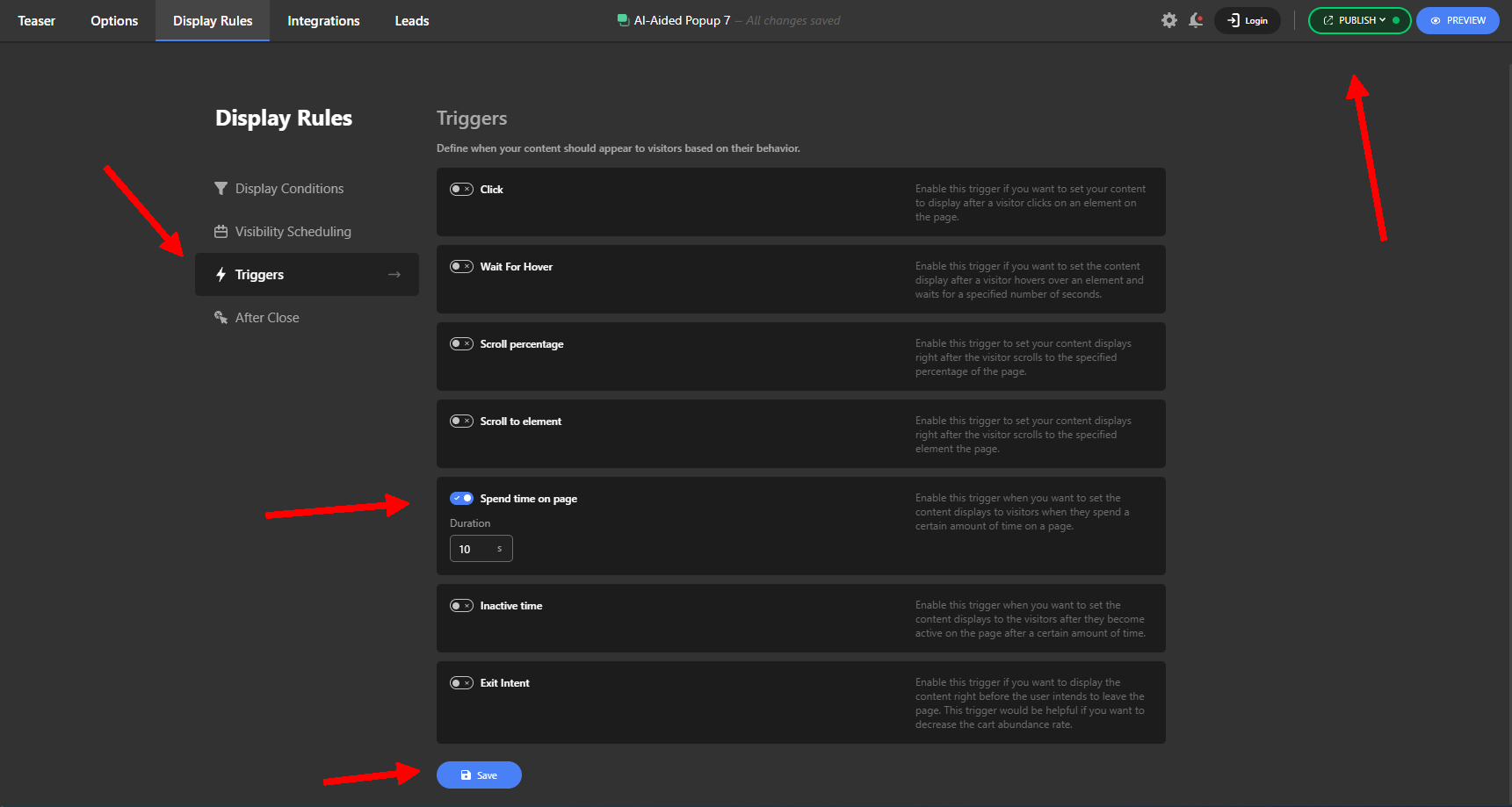Disable the Spend time on page toggle
The width and height of the screenshot is (1512, 807).
pos(461,499)
